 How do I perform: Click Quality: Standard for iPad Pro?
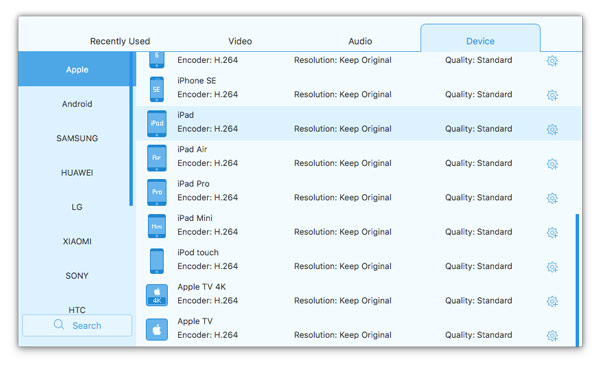coord(478,197)
